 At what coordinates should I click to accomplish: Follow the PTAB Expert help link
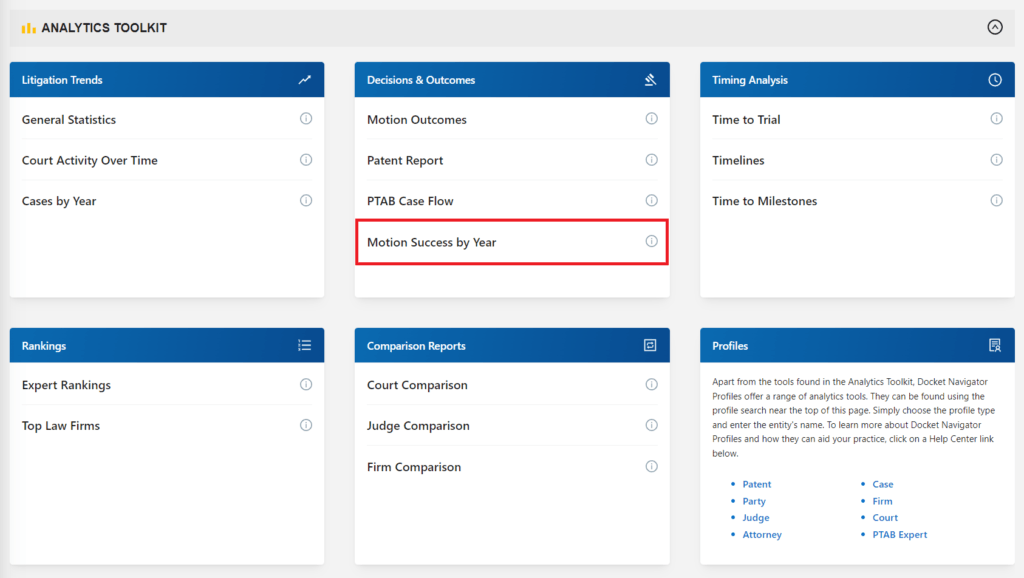coord(899,534)
